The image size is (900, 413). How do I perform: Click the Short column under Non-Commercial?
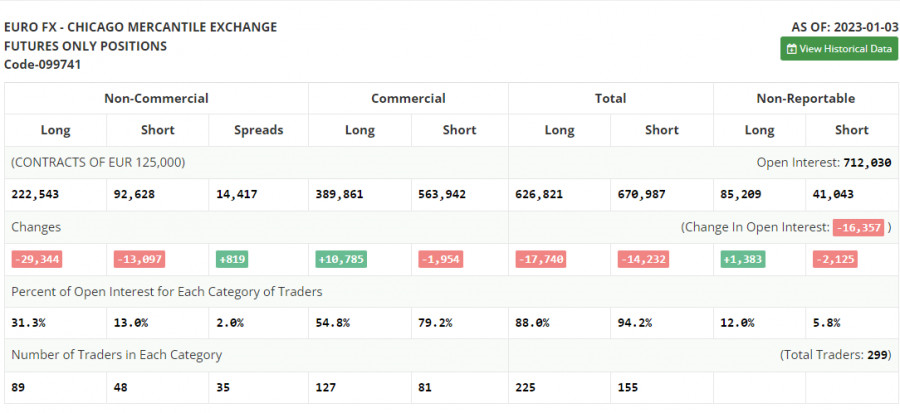pos(157,130)
